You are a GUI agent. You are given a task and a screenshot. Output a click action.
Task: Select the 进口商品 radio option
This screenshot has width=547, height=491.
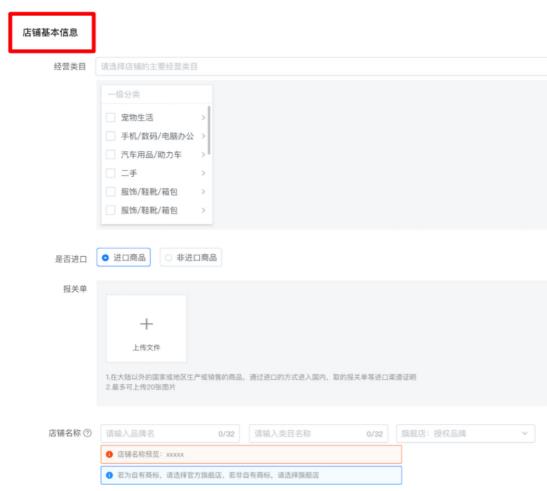pyautogui.click(x=123, y=258)
